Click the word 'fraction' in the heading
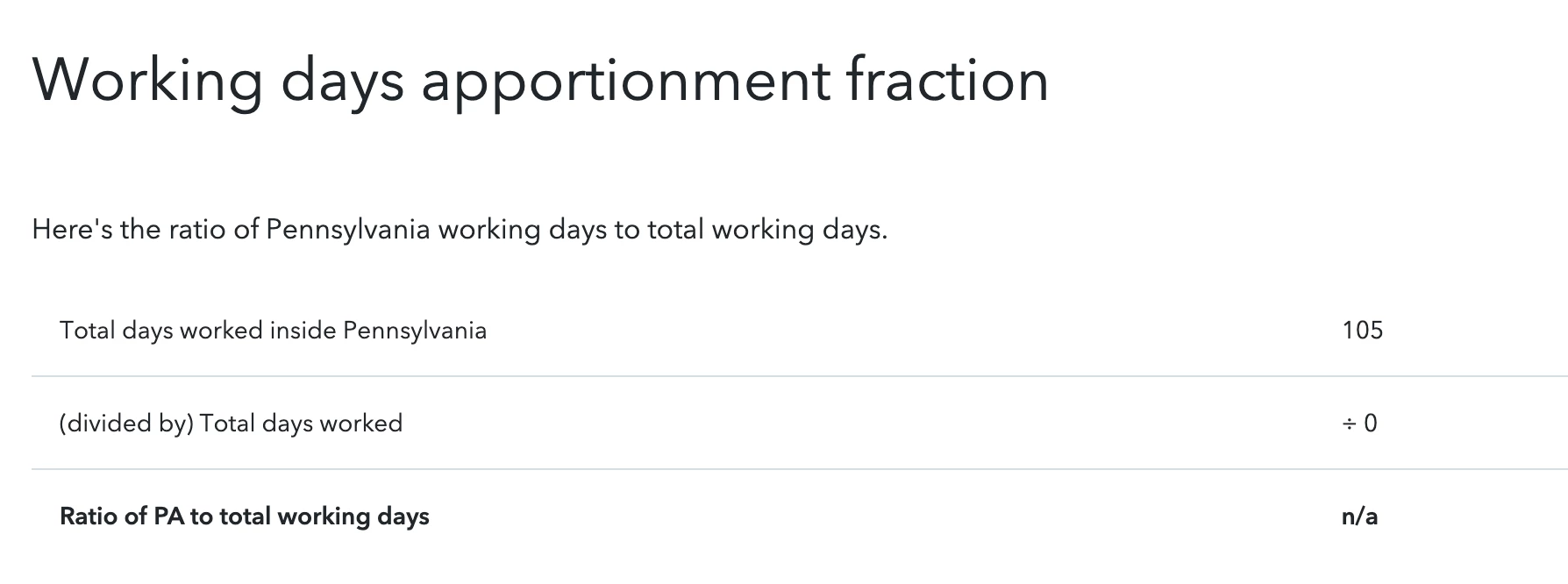Image resolution: width=1568 pixels, height=584 pixels. [948, 79]
